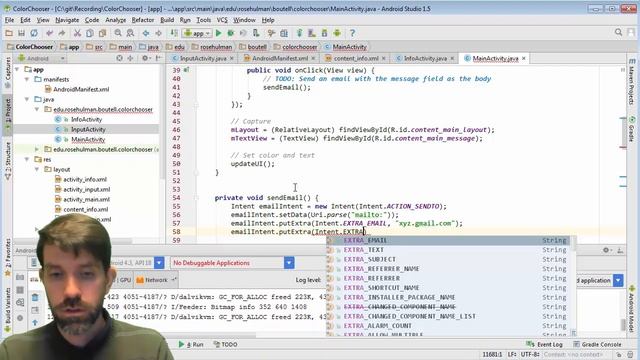
Task: Click the Make Project icon
Action: (174, 33)
